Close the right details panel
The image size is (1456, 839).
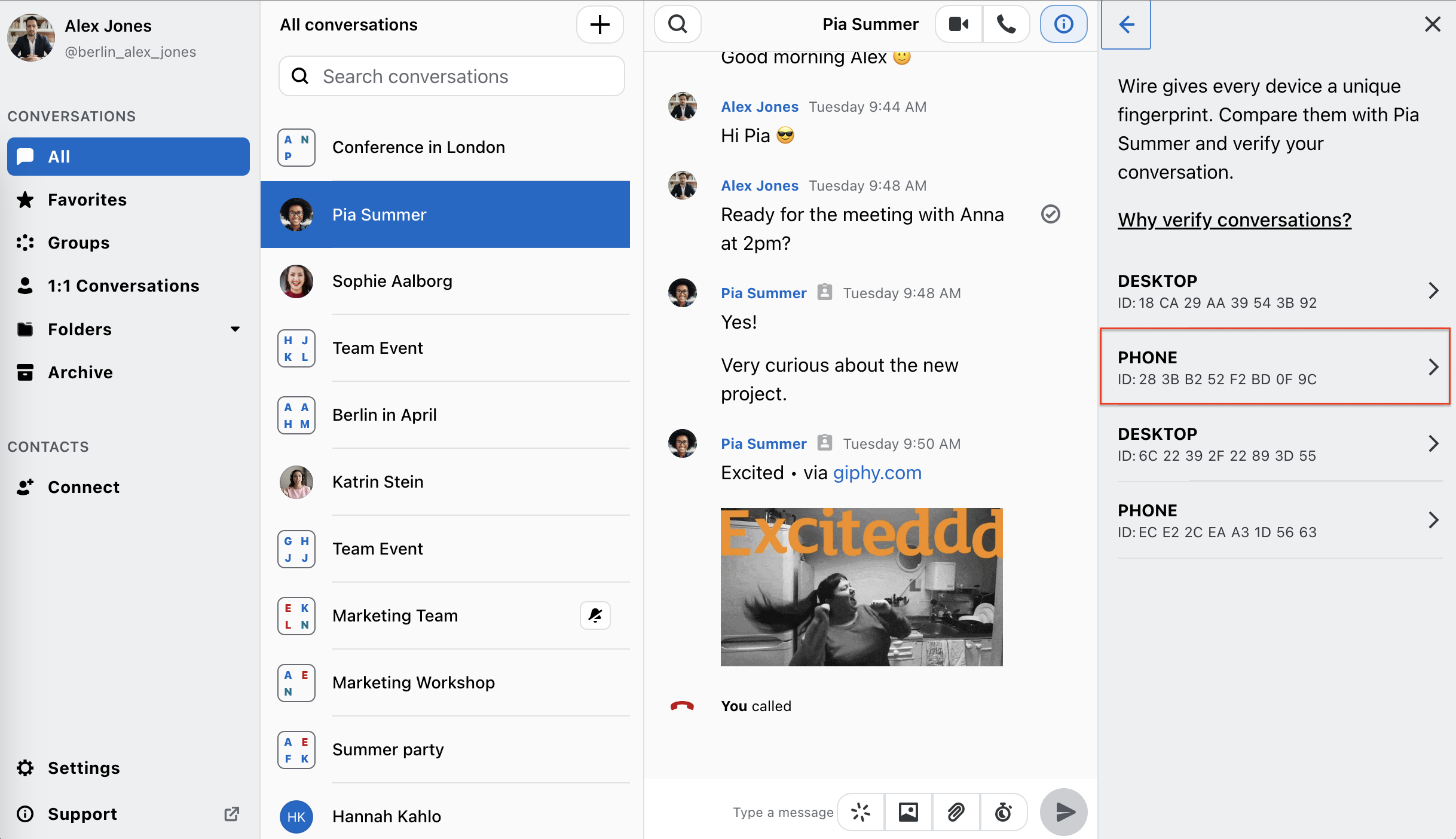pyautogui.click(x=1432, y=25)
